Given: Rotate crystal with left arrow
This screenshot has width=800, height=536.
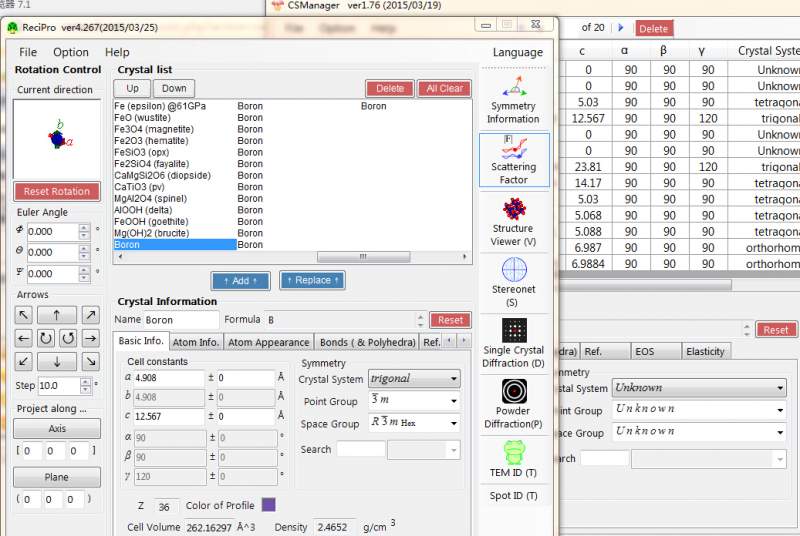Looking at the screenshot, I should click(x=23, y=338).
